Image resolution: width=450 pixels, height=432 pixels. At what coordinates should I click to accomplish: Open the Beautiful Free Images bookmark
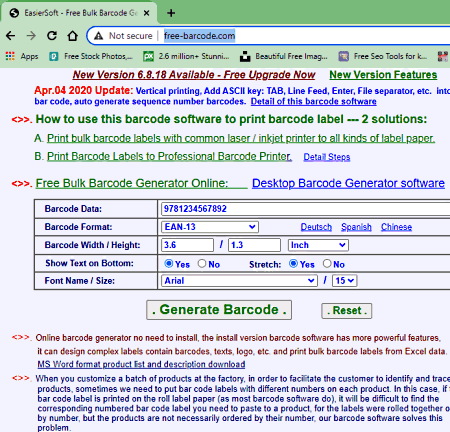[284, 56]
